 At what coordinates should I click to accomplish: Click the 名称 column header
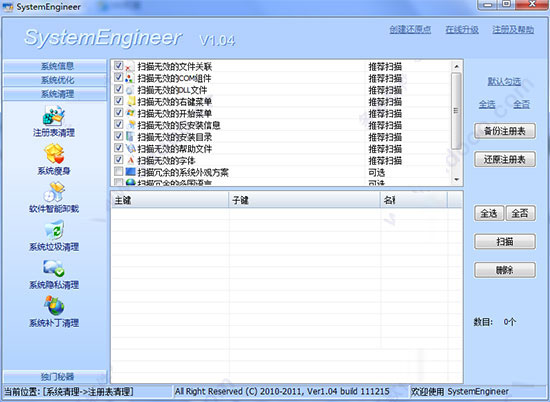[x=414, y=200]
